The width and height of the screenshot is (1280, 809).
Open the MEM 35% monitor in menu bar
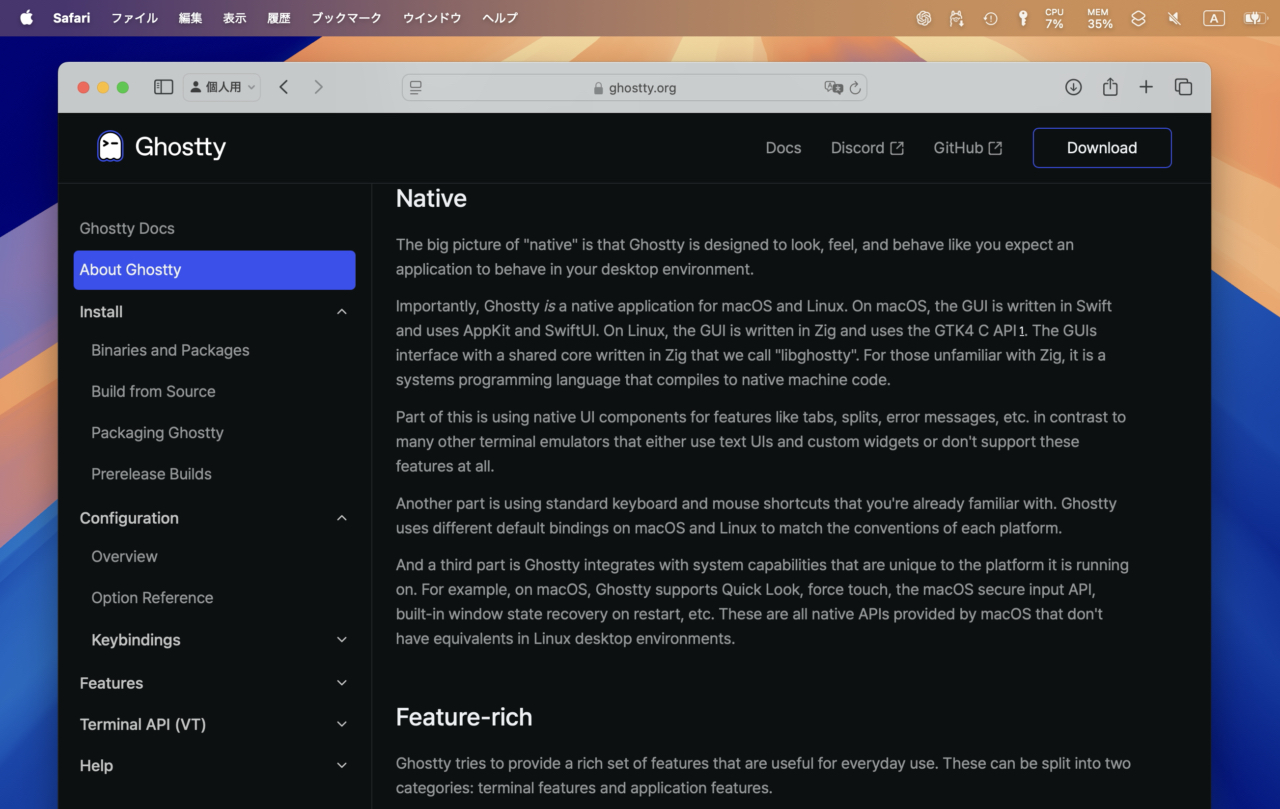click(1100, 18)
